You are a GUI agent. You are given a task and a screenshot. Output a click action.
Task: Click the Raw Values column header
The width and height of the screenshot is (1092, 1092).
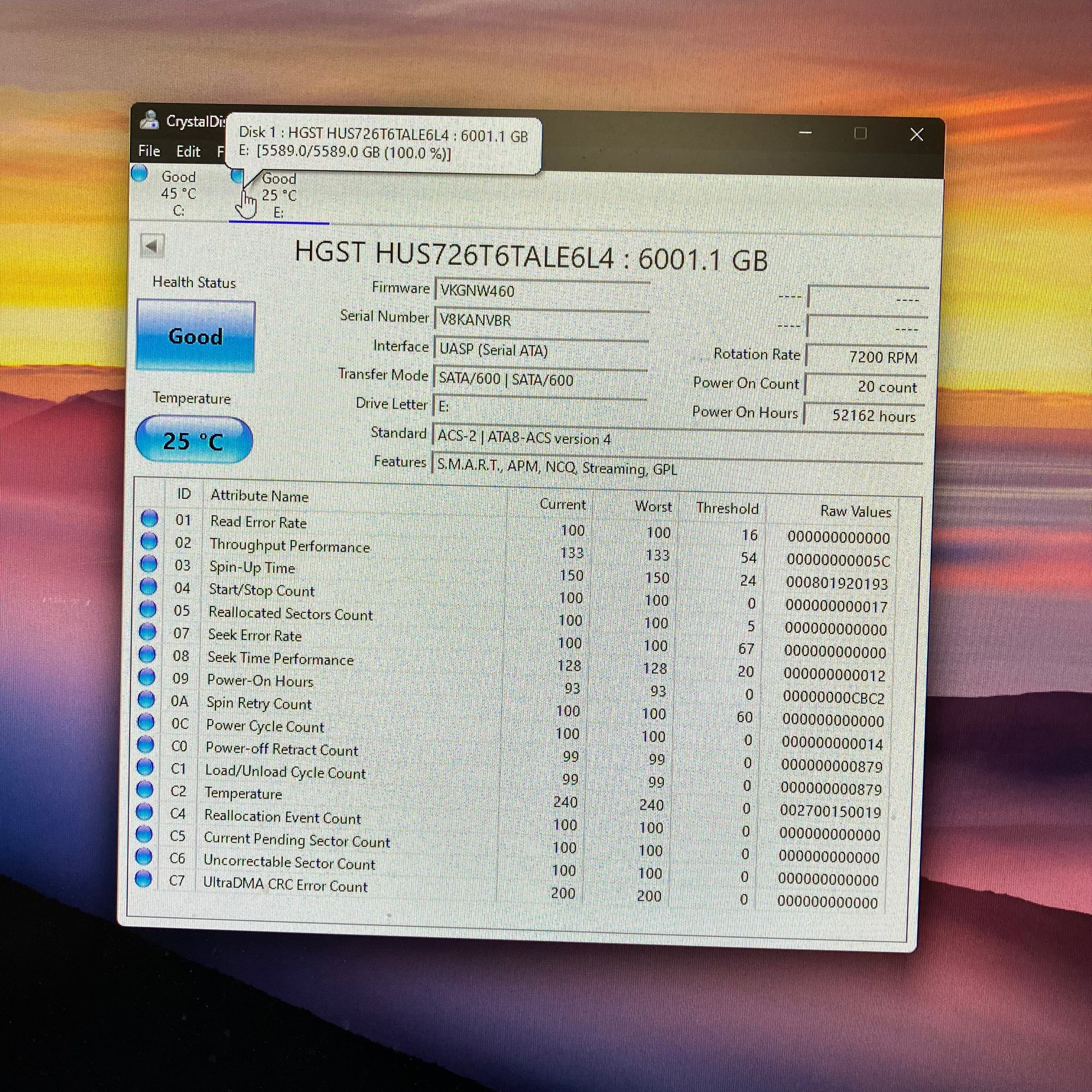point(856,512)
